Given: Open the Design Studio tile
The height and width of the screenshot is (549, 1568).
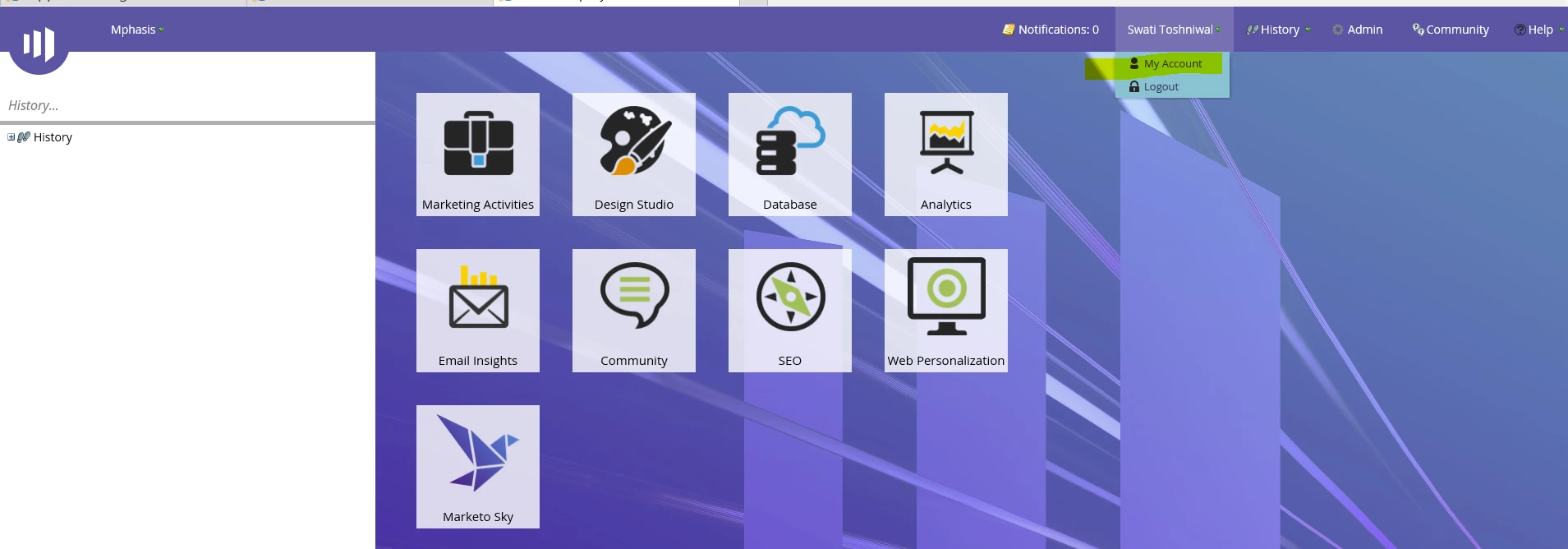Looking at the screenshot, I should [634, 155].
